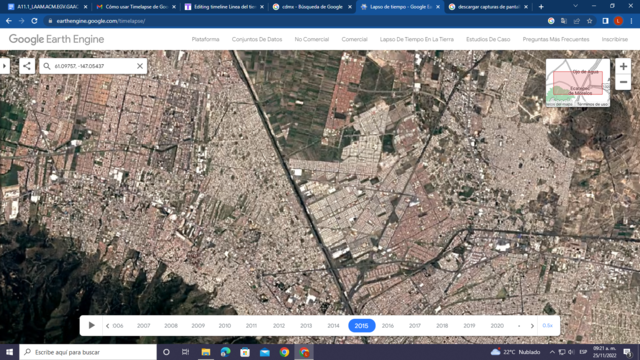Go to next timeline years arrow
This screenshot has height=360, width=640.
(x=532, y=326)
